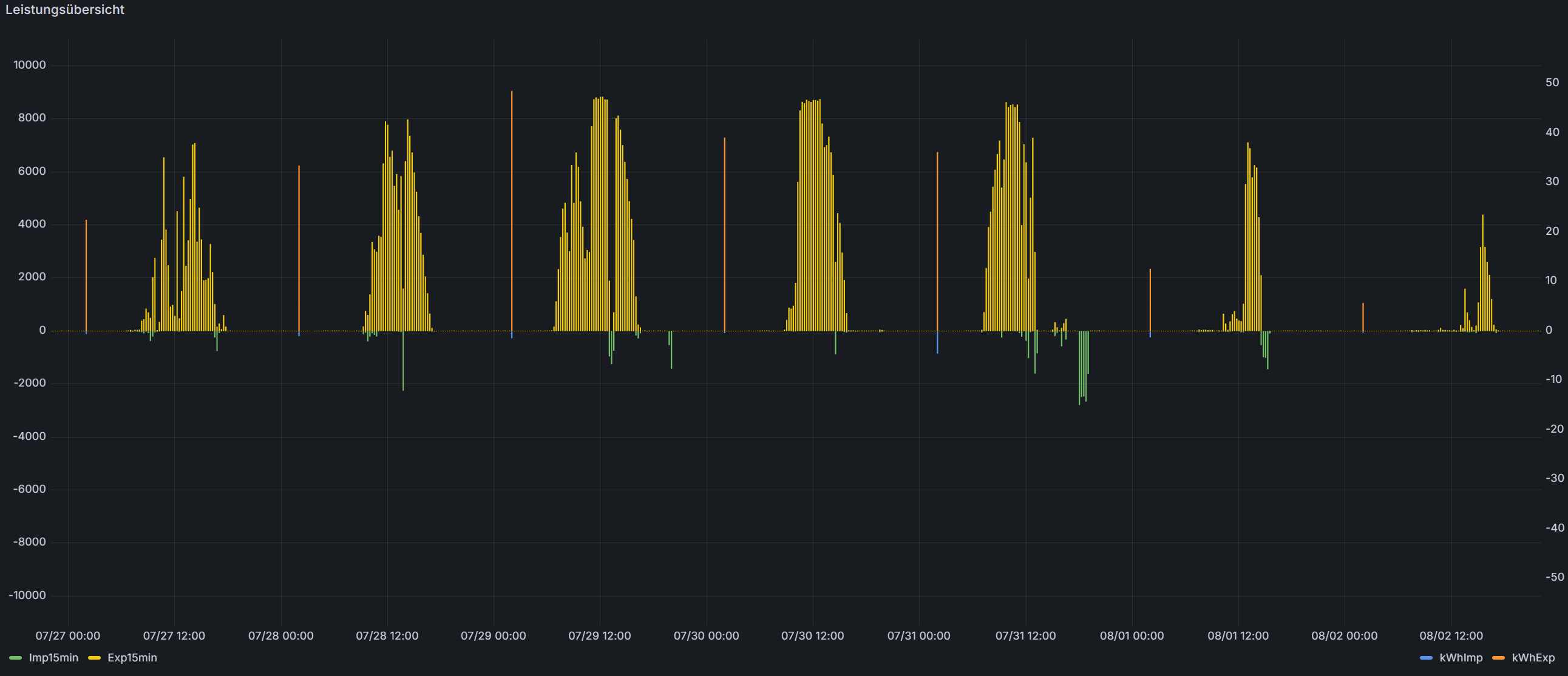Click the -40 right axis label
This screenshot has width=1568, height=676.
[1555, 528]
